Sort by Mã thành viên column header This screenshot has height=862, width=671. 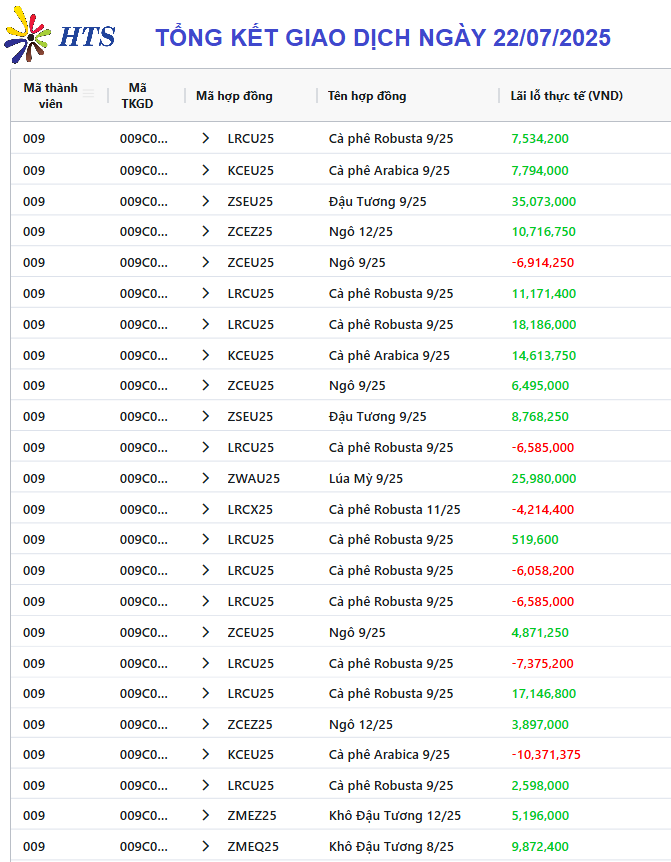pos(51,96)
